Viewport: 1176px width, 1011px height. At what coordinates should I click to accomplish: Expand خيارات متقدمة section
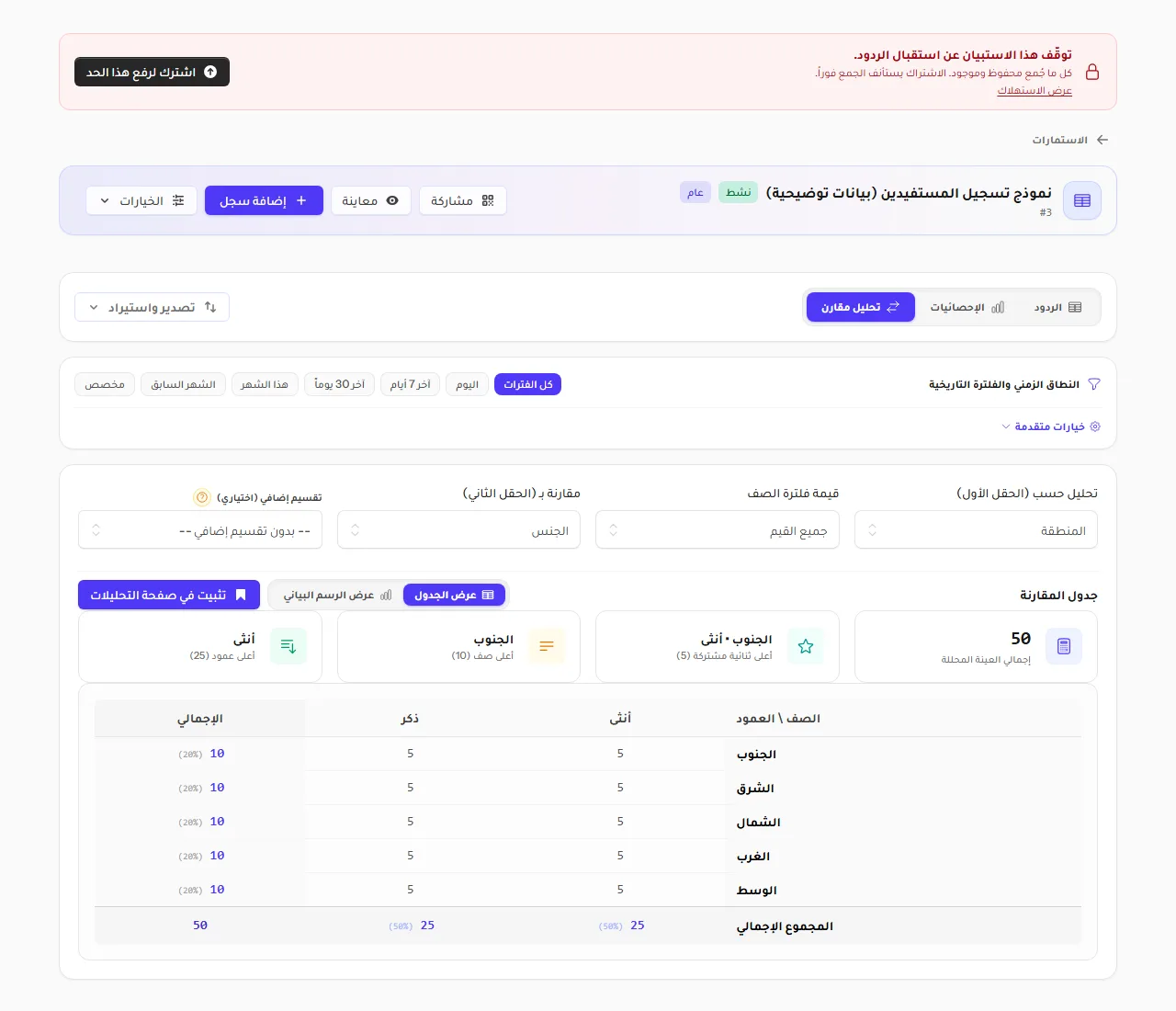click(1050, 426)
